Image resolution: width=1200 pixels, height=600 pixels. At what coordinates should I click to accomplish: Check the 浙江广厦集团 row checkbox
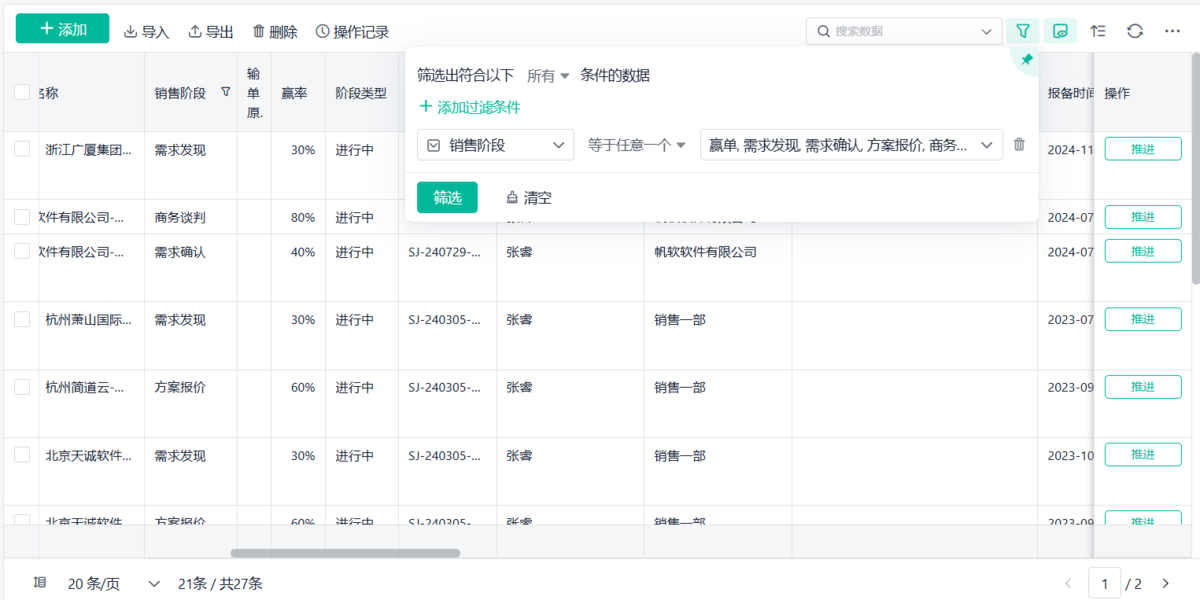(22, 149)
